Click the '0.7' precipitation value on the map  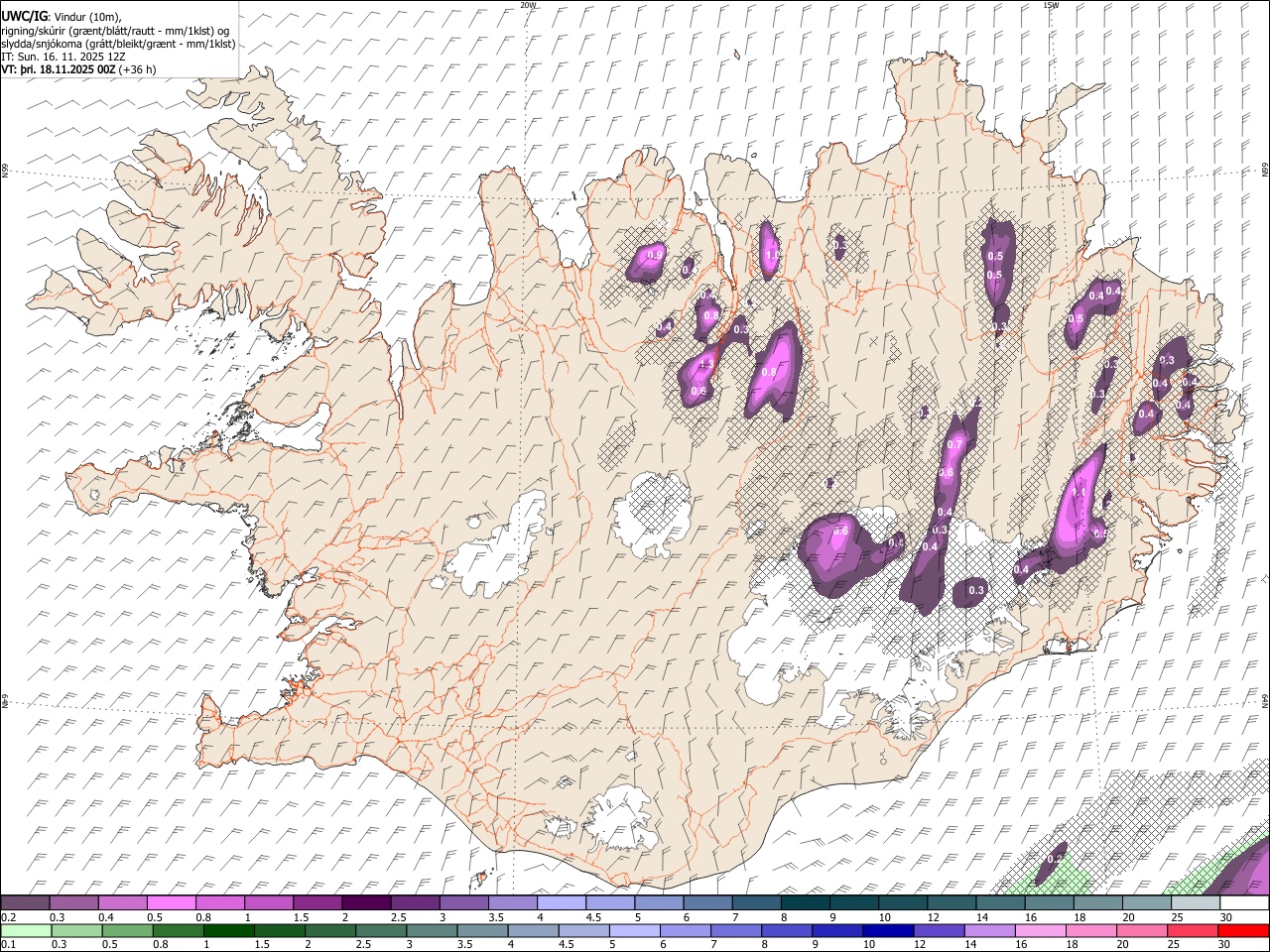click(x=954, y=445)
